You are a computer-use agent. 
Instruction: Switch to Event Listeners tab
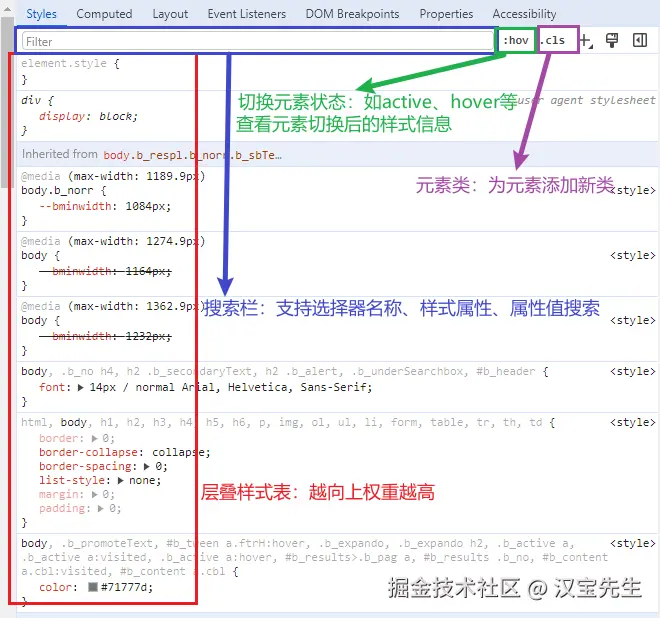[247, 14]
